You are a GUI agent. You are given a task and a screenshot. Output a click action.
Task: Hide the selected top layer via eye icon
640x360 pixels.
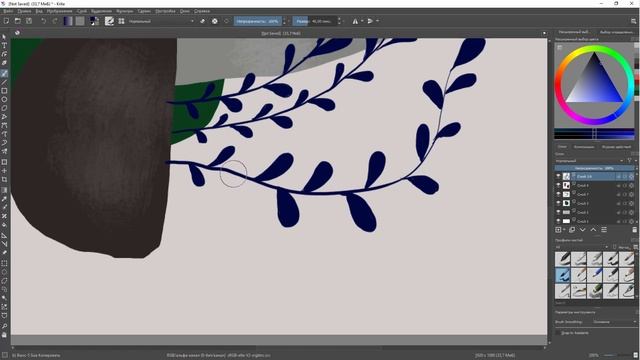pyautogui.click(x=558, y=176)
